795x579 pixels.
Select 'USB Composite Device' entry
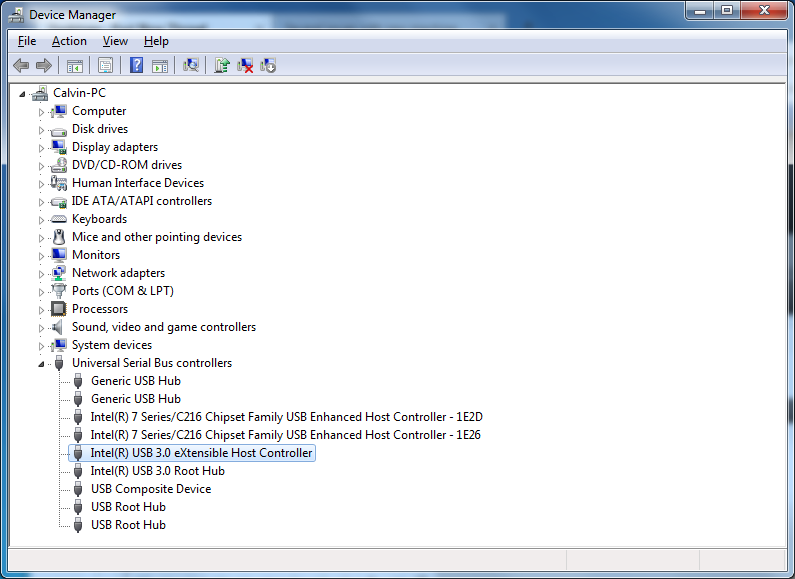(x=151, y=489)
